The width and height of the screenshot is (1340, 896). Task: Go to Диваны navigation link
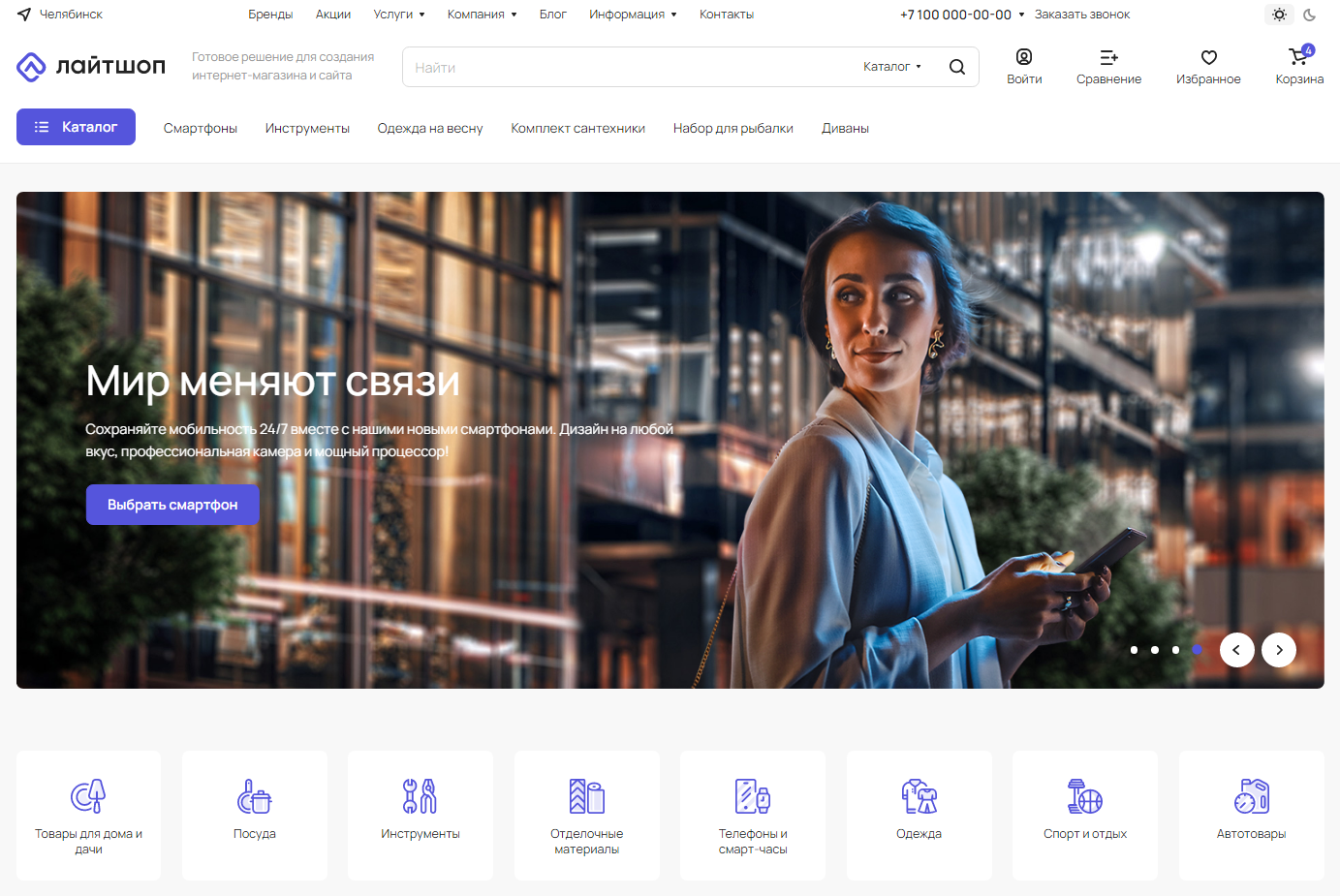click(x=846, y=128)
